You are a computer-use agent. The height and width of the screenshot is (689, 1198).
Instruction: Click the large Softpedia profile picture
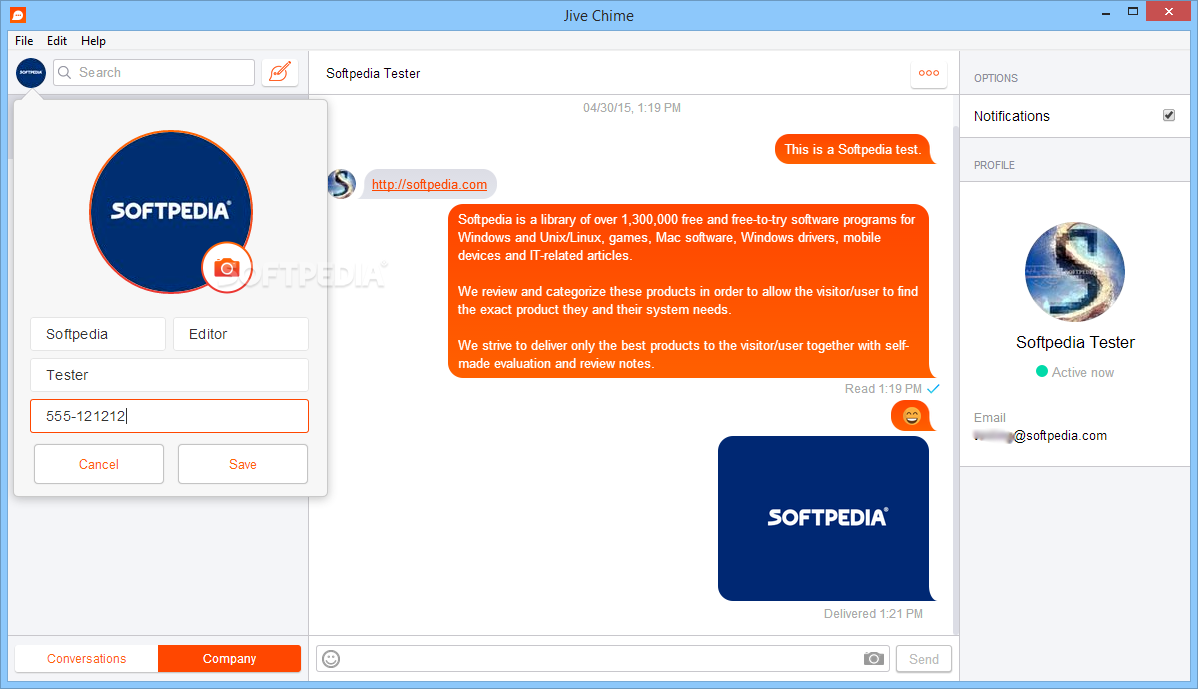click(x=170, y=212)
